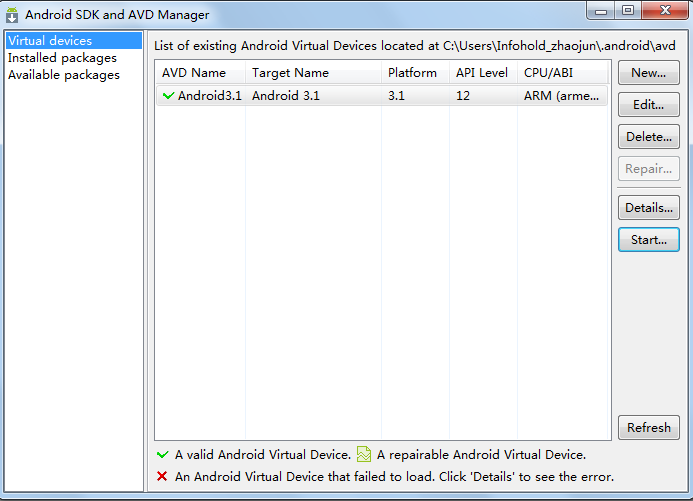
Task: Start the selected virtual device
Action: pyautogui.click(x=648, y=239)
